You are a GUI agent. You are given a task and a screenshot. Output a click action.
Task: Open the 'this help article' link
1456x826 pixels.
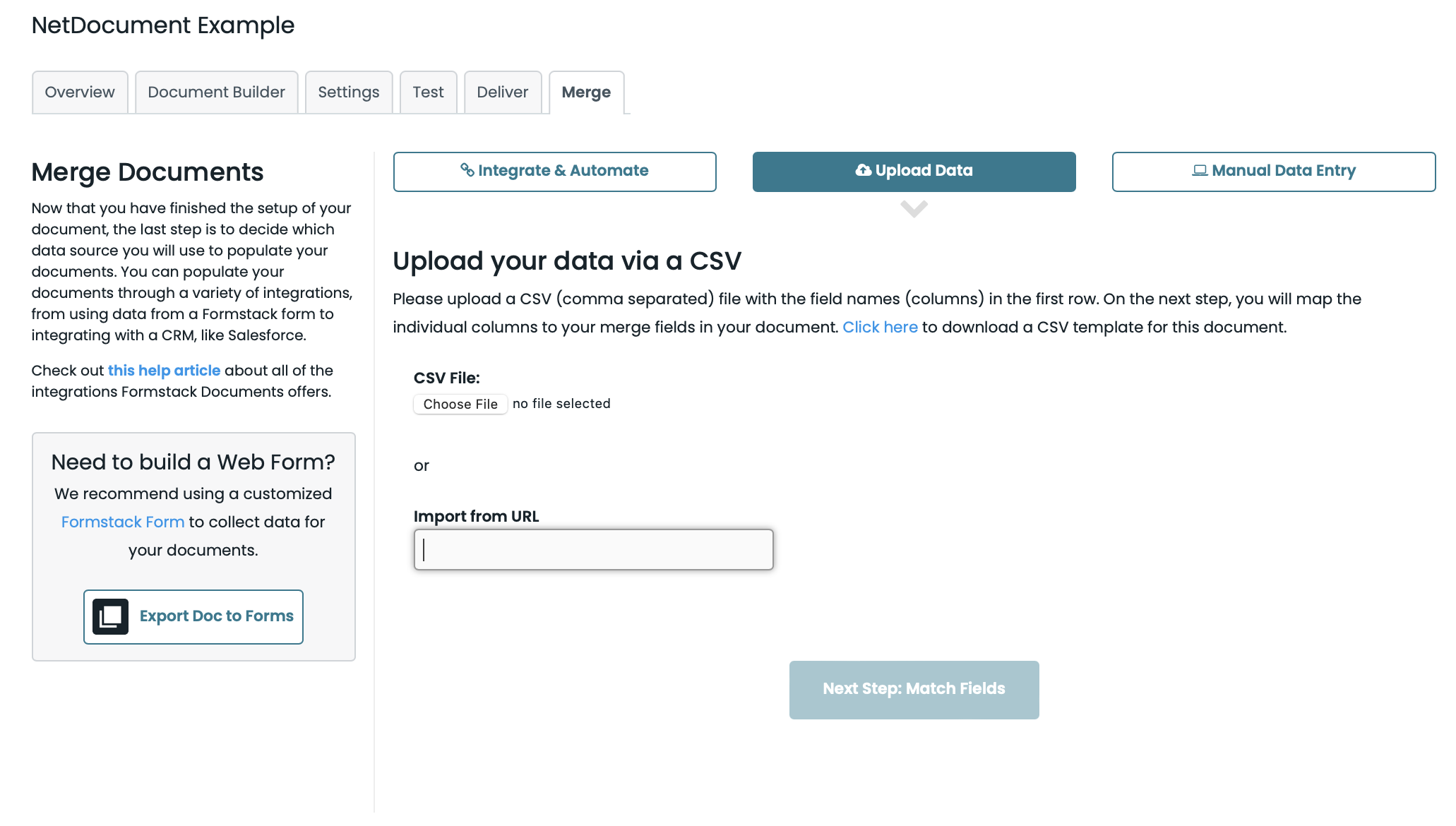[164, 371]
